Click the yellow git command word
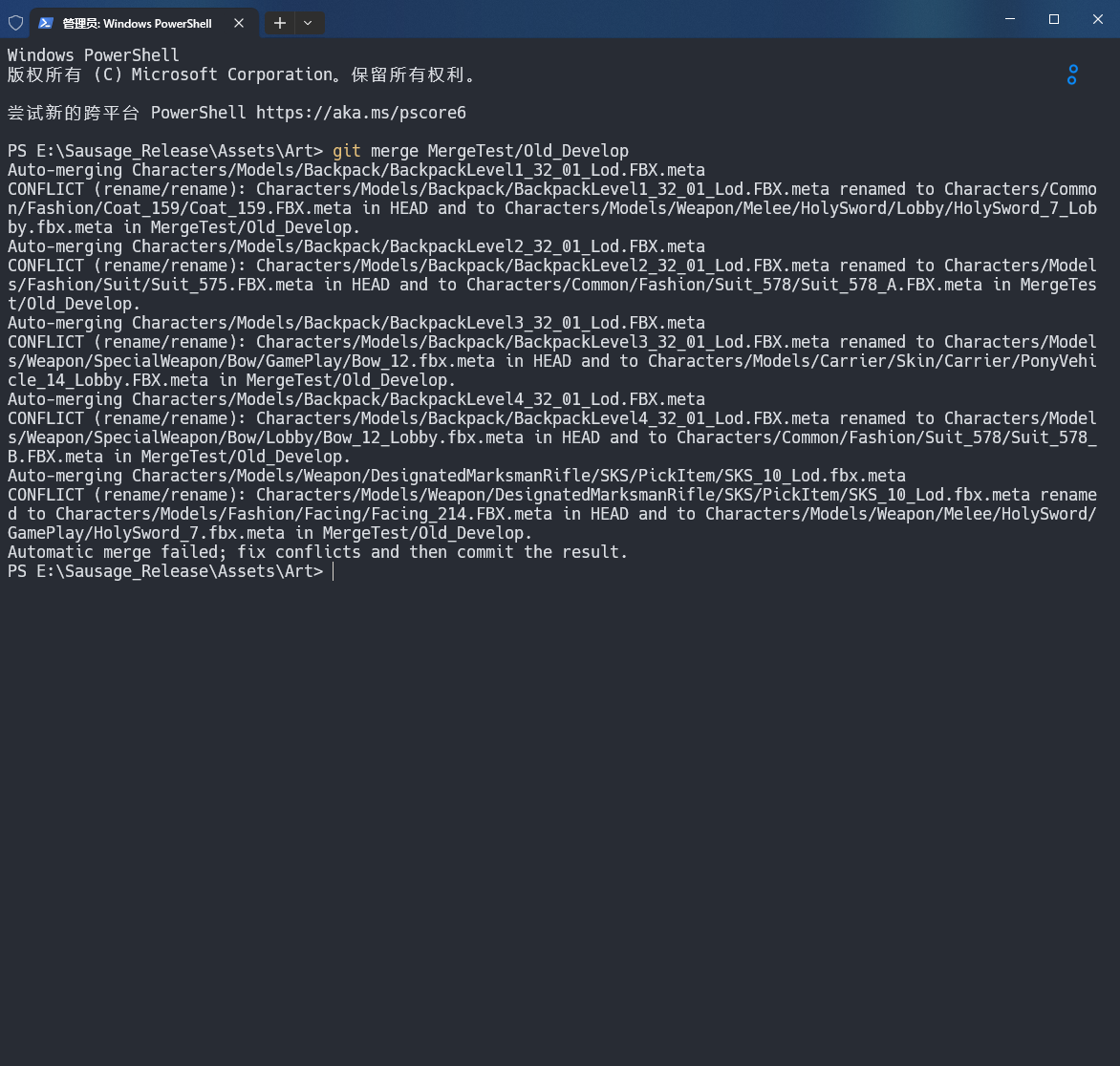The height and width of the screenshot is (1066, 1120). pos(346,151)
